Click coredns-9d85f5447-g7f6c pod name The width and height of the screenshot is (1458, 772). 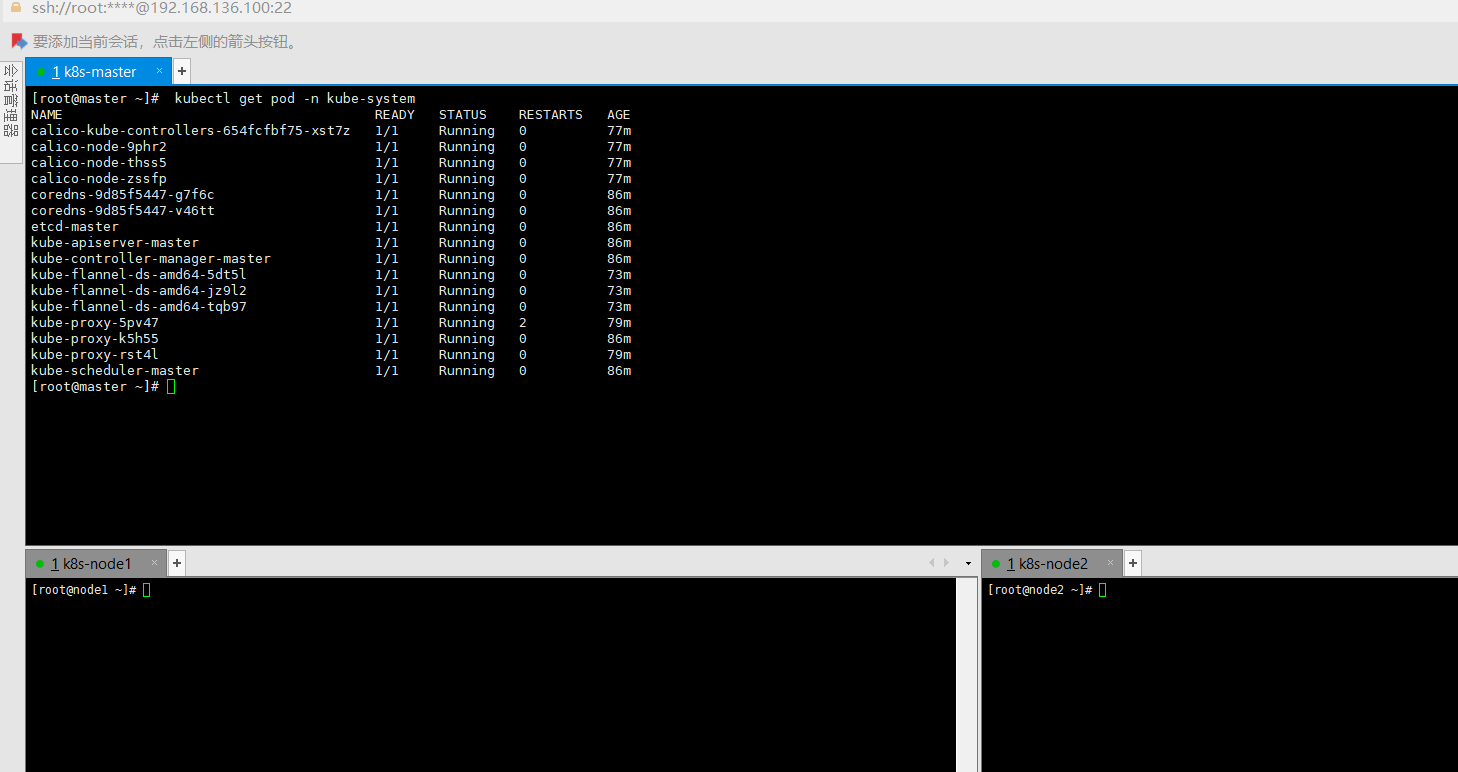click(123, 194)
